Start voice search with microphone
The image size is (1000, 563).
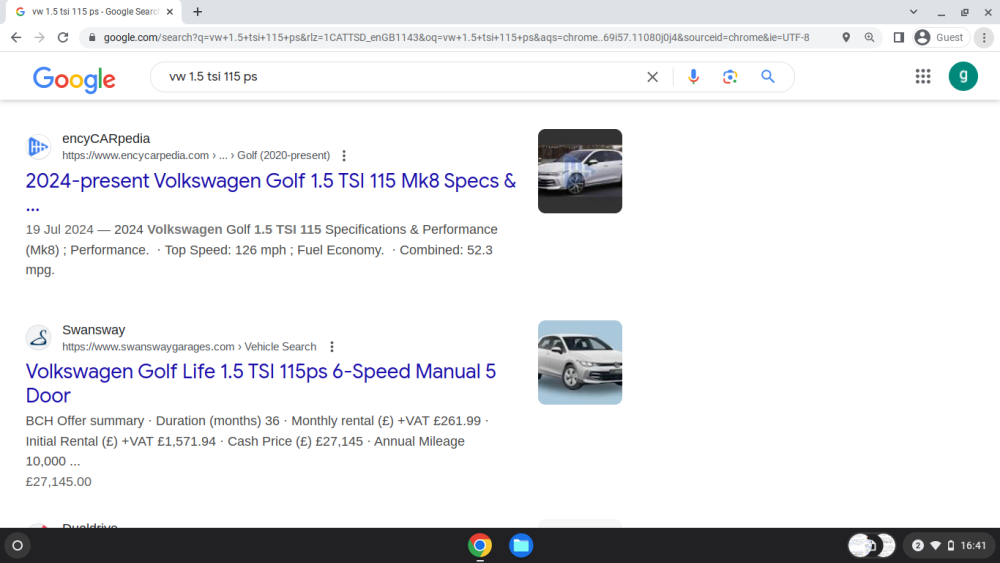pyautogui.click(x=693, y=77)
